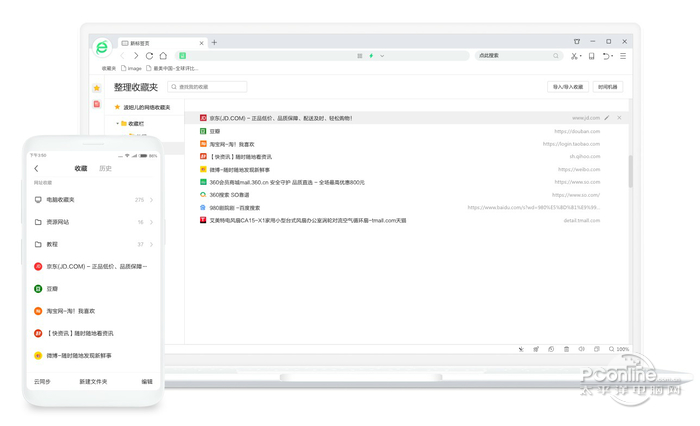This screenshot has height=426, width=700.
Task: Click the pin icon in status bar
Action: click(521, 349)
